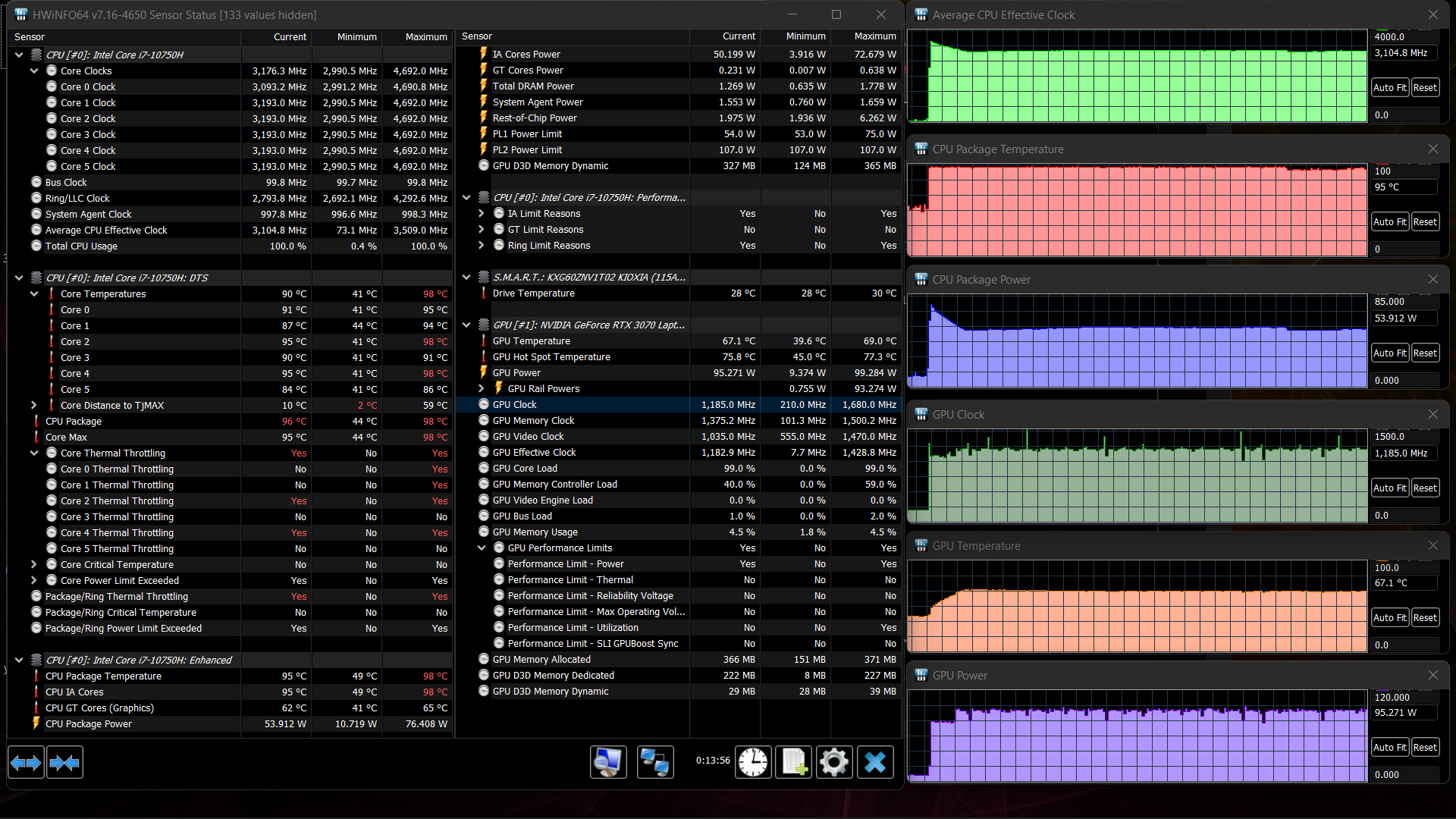1456x819 pixels.
Task: Collapse the S.M.A.R.T. KIOXIA drive section
Action: coord(466,277)
